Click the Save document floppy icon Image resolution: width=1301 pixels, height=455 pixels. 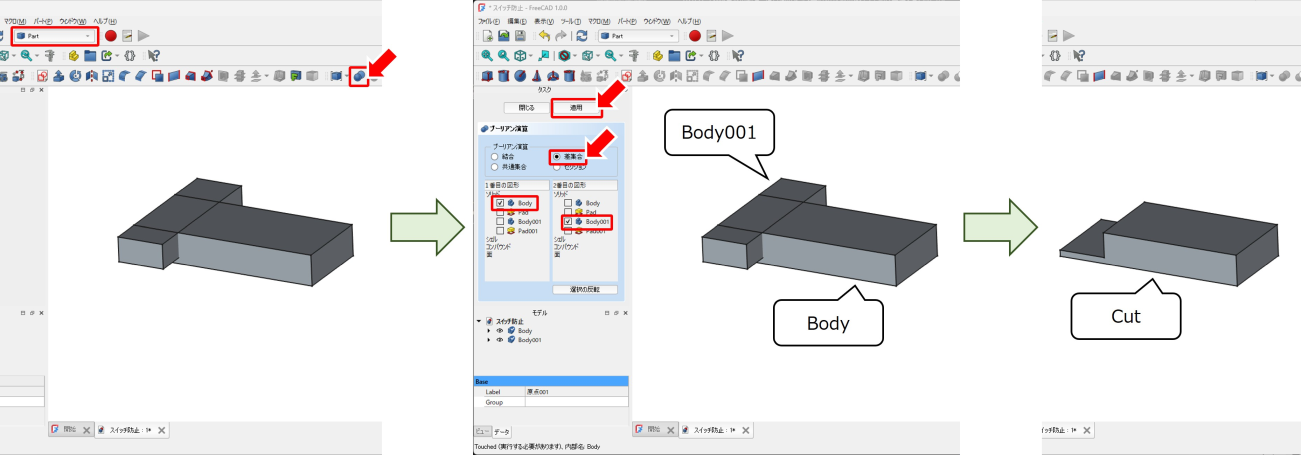click(x=521, y=35)
